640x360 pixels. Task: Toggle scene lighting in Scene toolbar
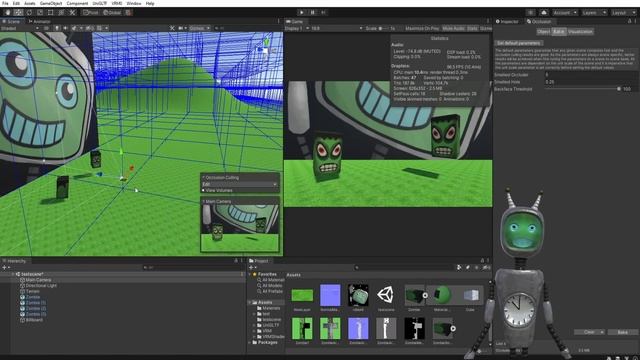(x=57, y=28)
